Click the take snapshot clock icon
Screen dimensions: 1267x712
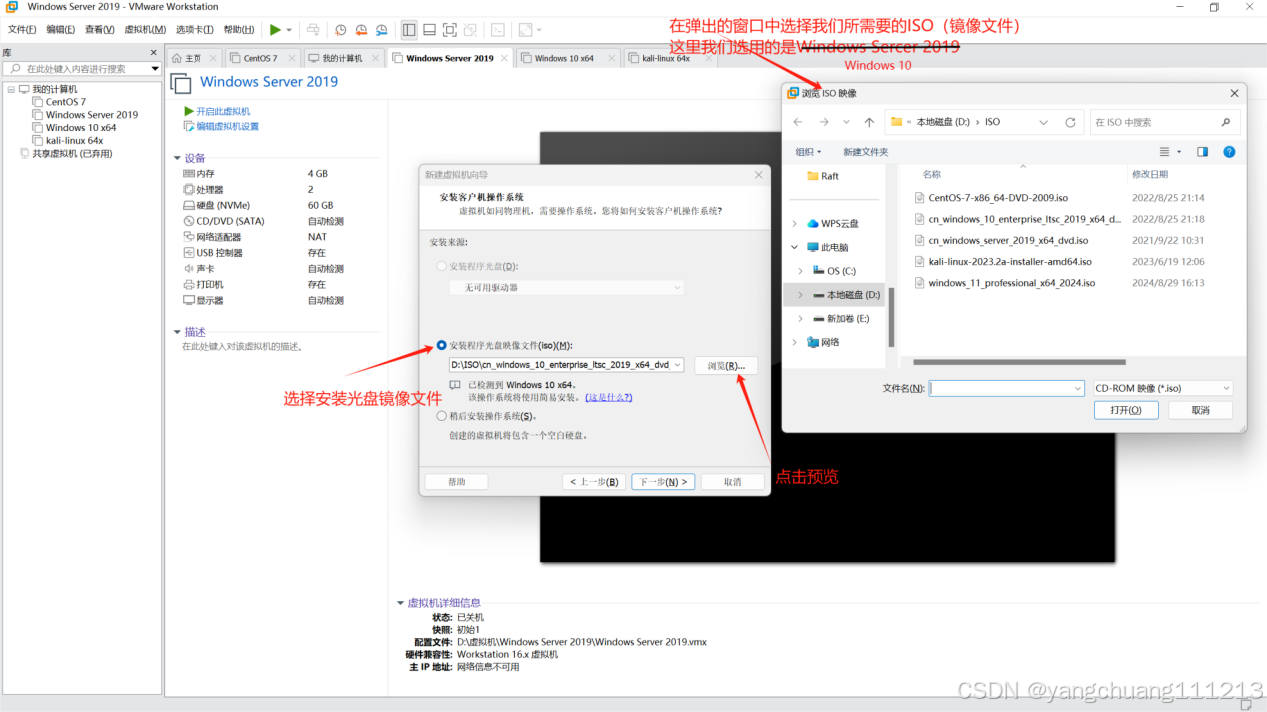341,30
